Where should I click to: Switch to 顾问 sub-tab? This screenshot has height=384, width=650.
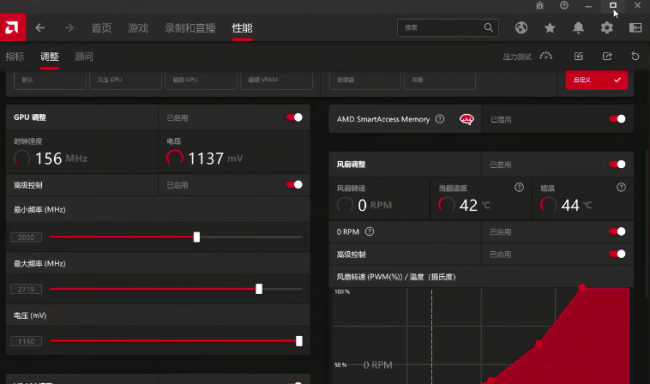point(84,56)
